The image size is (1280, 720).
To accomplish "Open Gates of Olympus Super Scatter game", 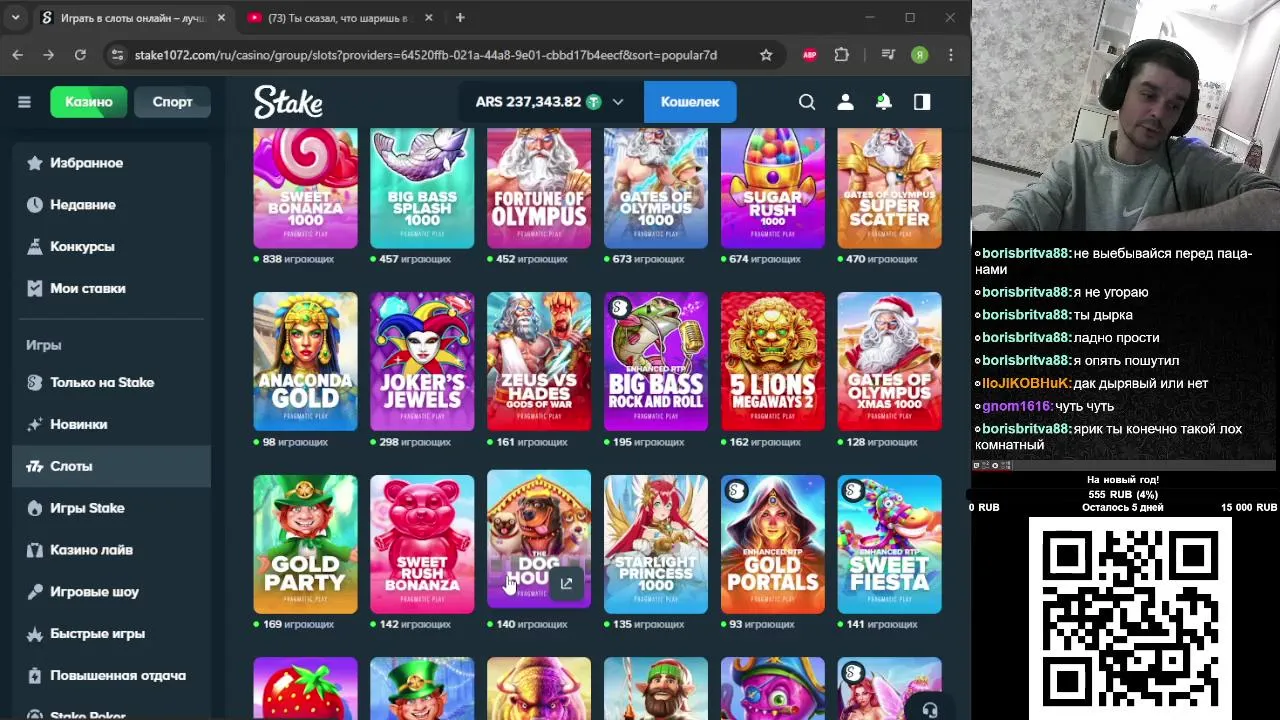I will 889,188.
